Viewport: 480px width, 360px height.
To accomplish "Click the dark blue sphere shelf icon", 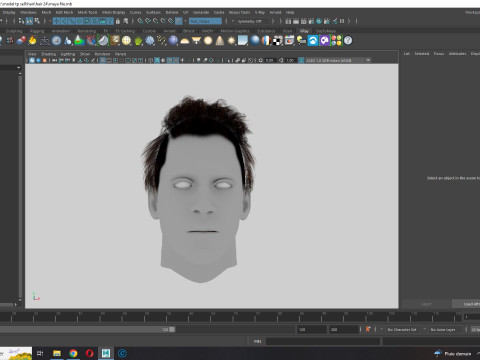I will 173,41.
